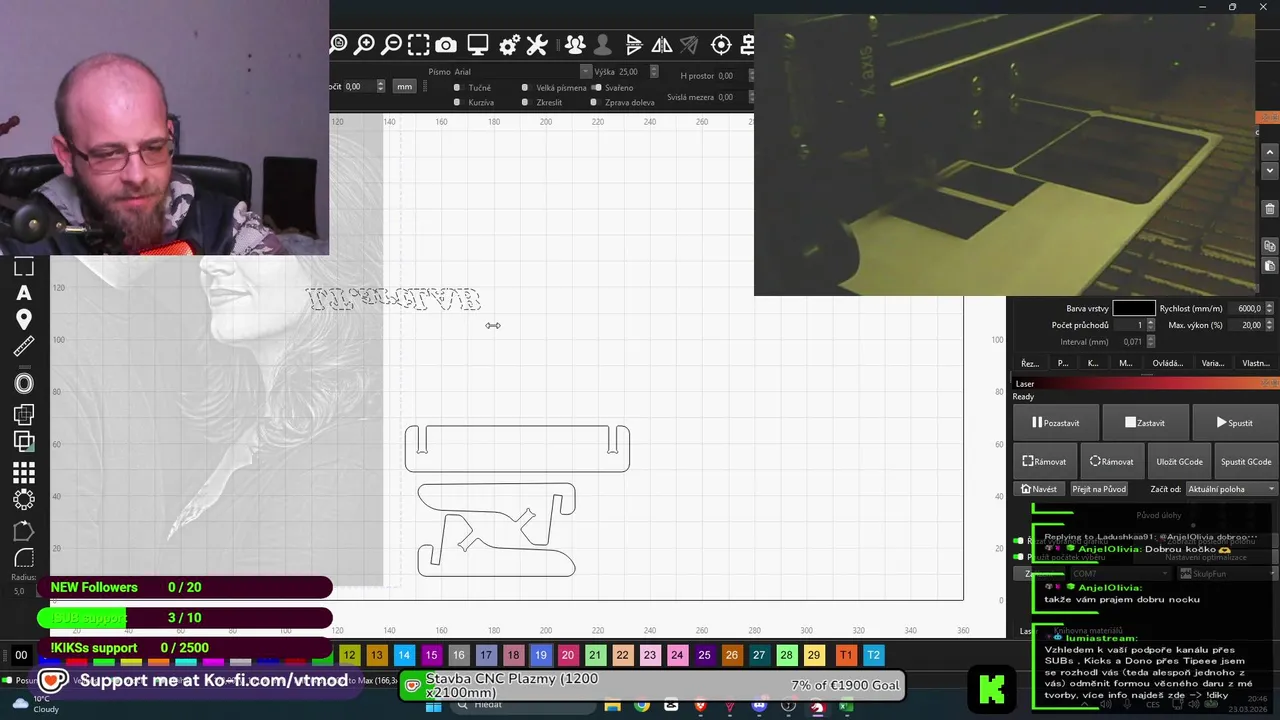The image size is (1280, 720).
Task: Select palette layer color 20
Action: pyautogui.click(x=567, y=655)
